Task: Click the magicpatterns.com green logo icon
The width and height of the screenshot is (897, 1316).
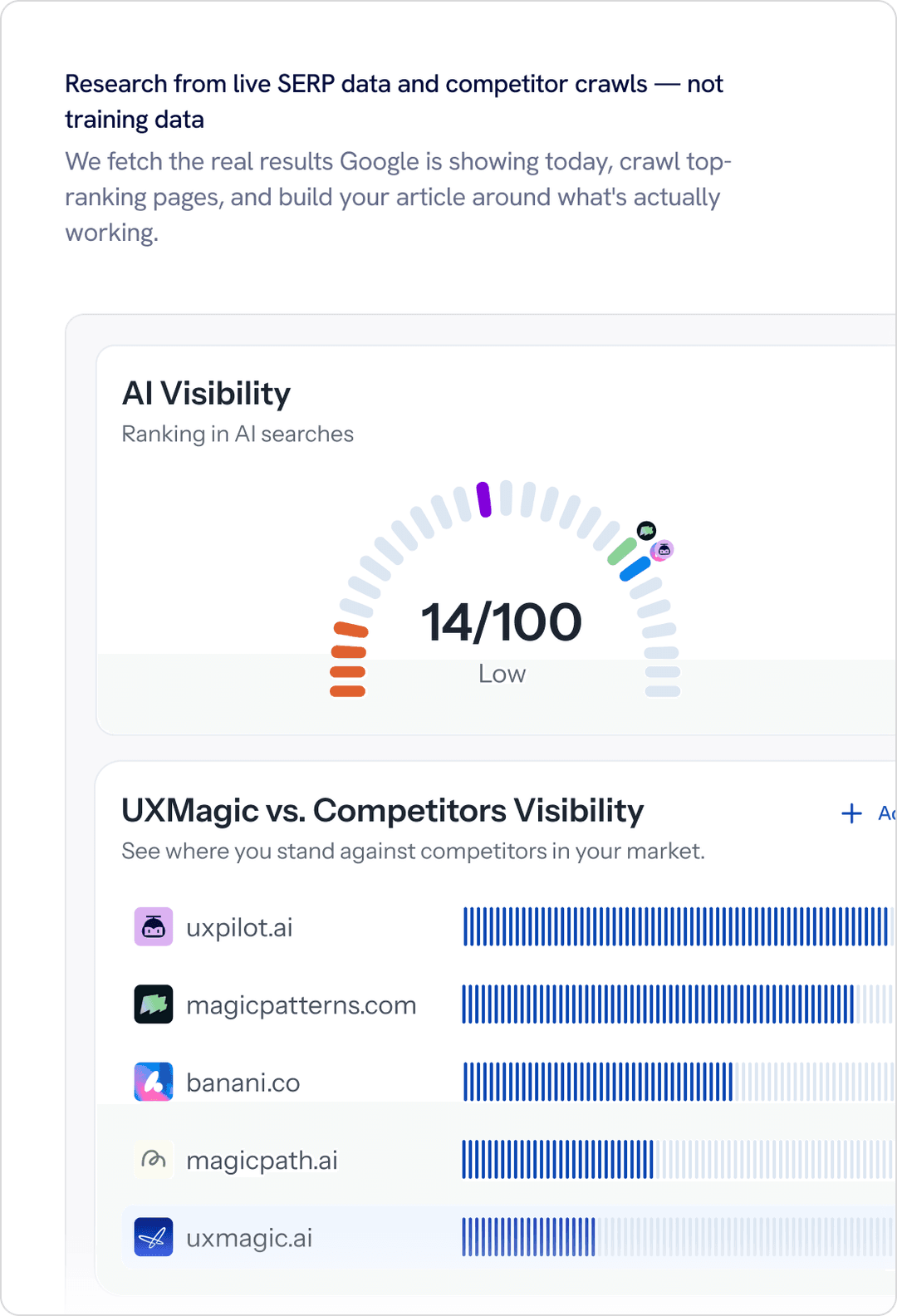Action: (154, 1004)
